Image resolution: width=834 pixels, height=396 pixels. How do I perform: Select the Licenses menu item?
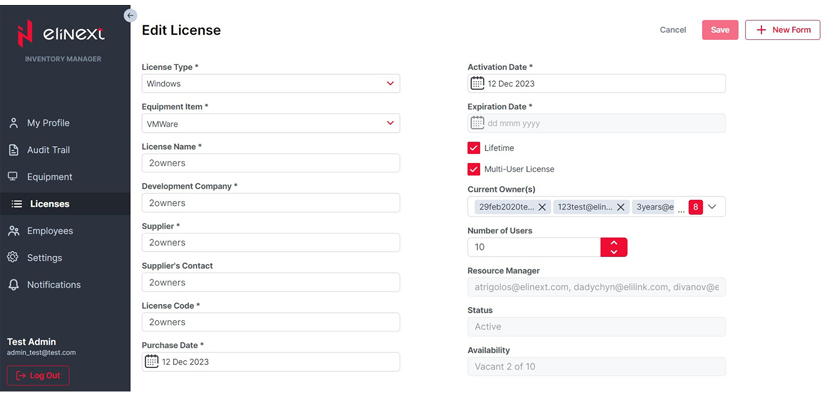[65, 204]
